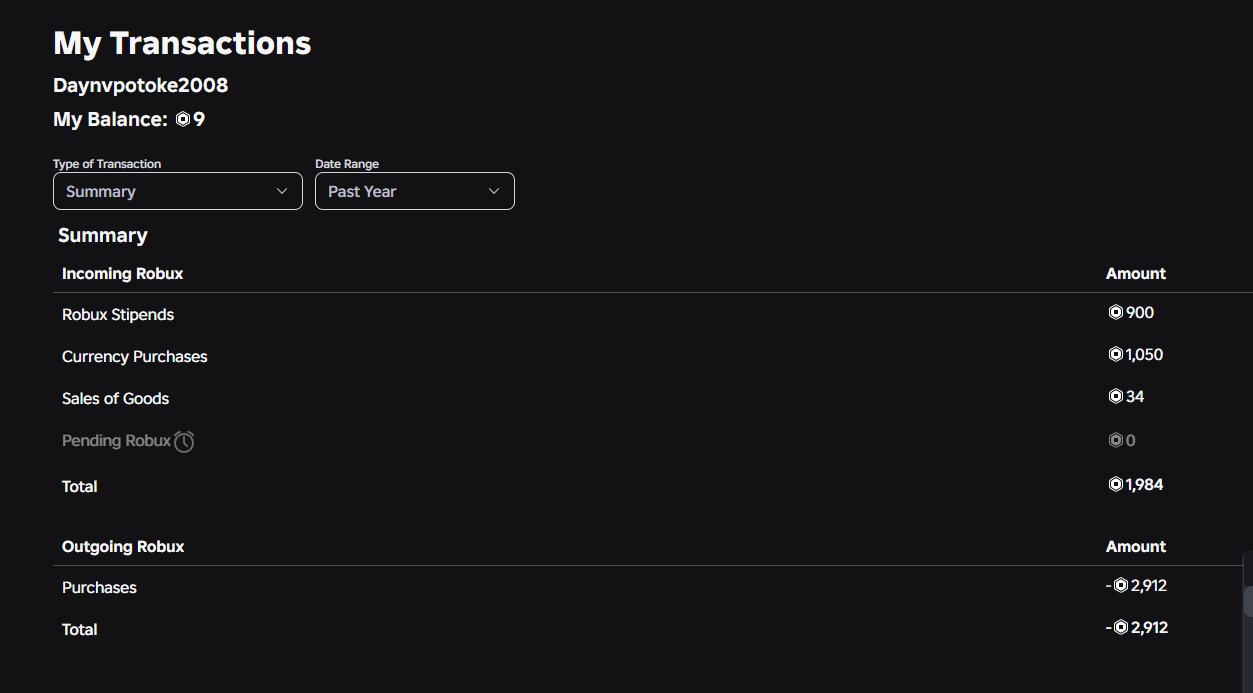Click the page scrollbar thumb on right edge

pos(1248,602)
